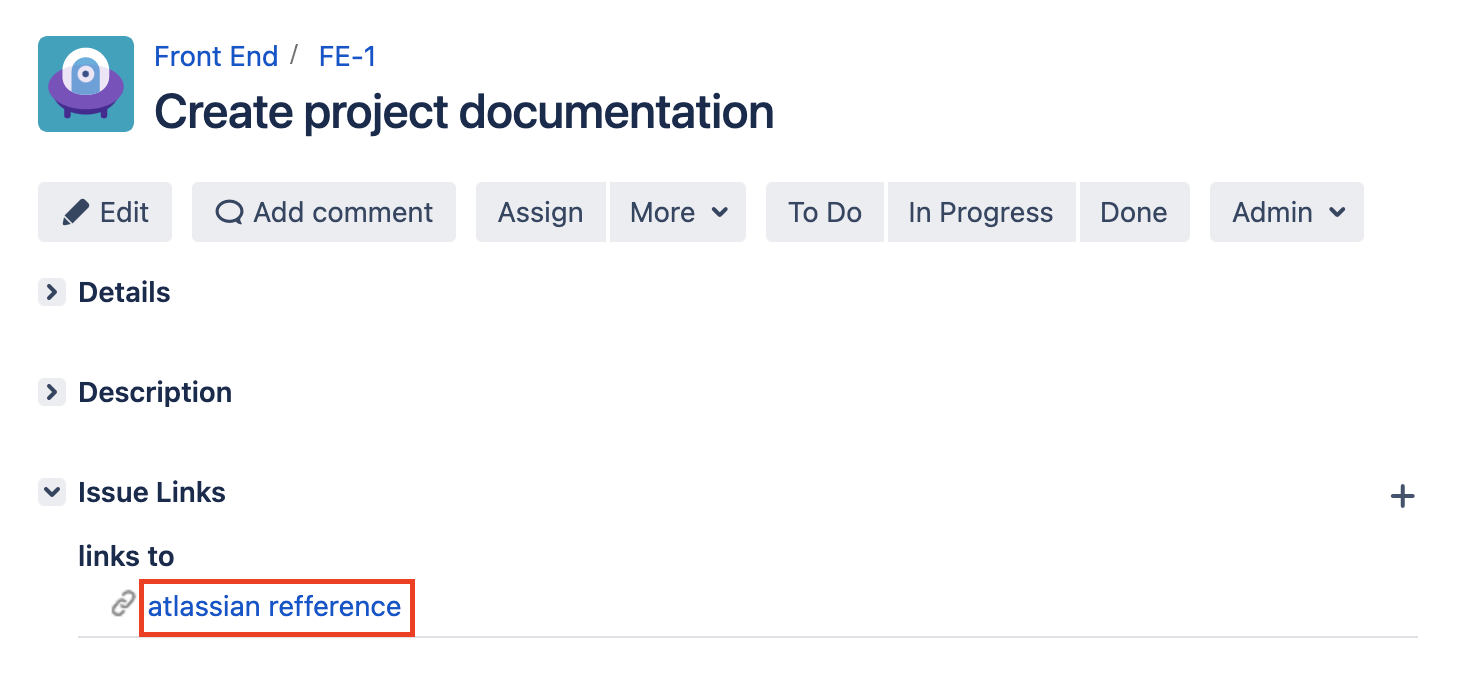The image size is (1462, 694).
Task: Set issue status to To Do
Action: [825, 212]
